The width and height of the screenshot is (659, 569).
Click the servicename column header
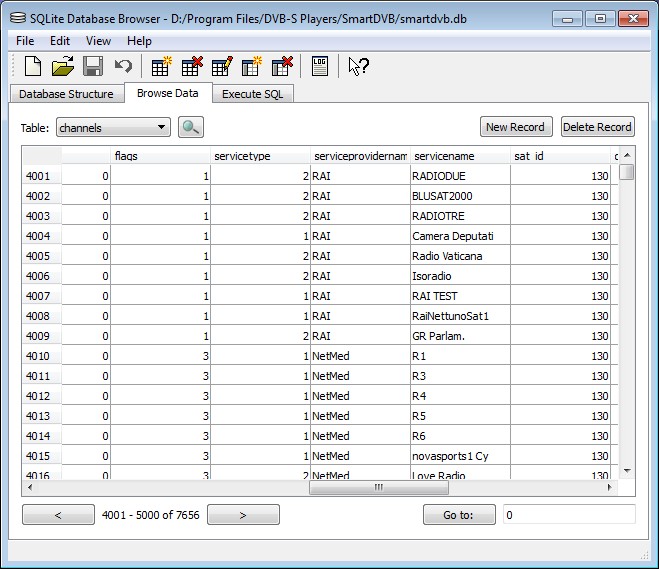pos(461,156)
